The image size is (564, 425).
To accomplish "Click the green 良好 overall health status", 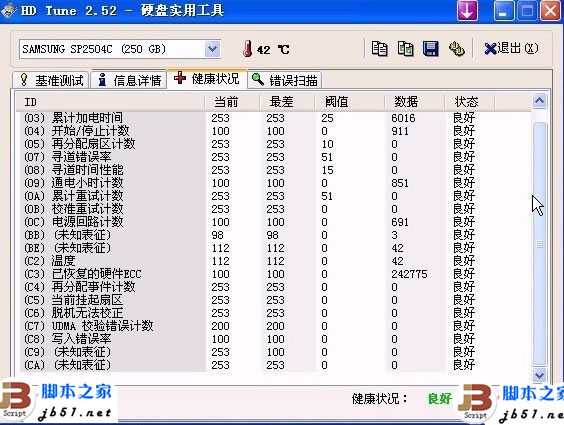I will (439, 398).
